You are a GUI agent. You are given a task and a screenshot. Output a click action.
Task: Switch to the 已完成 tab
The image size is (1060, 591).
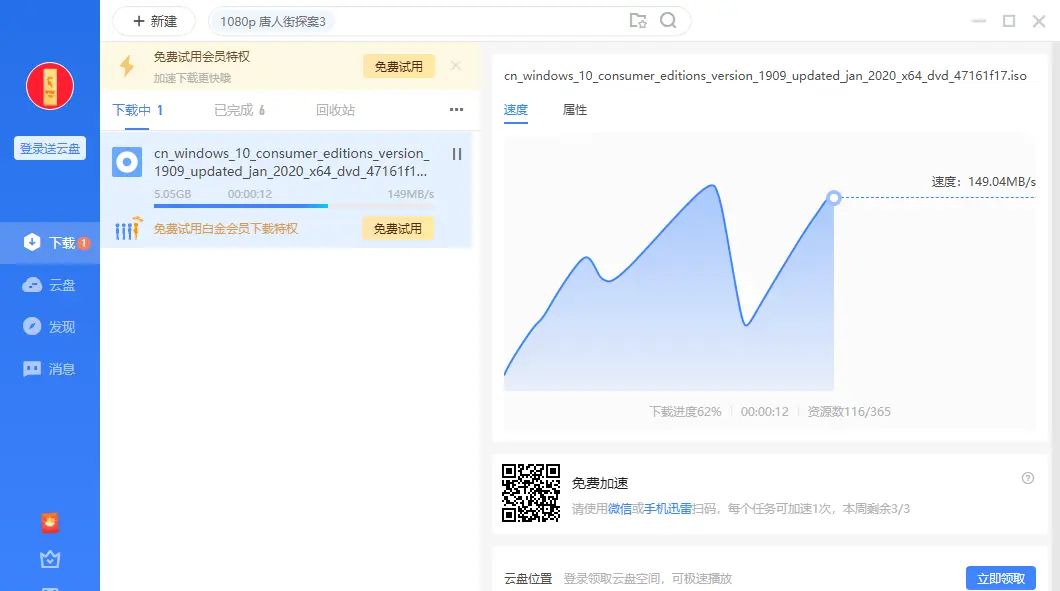point(239,110)
